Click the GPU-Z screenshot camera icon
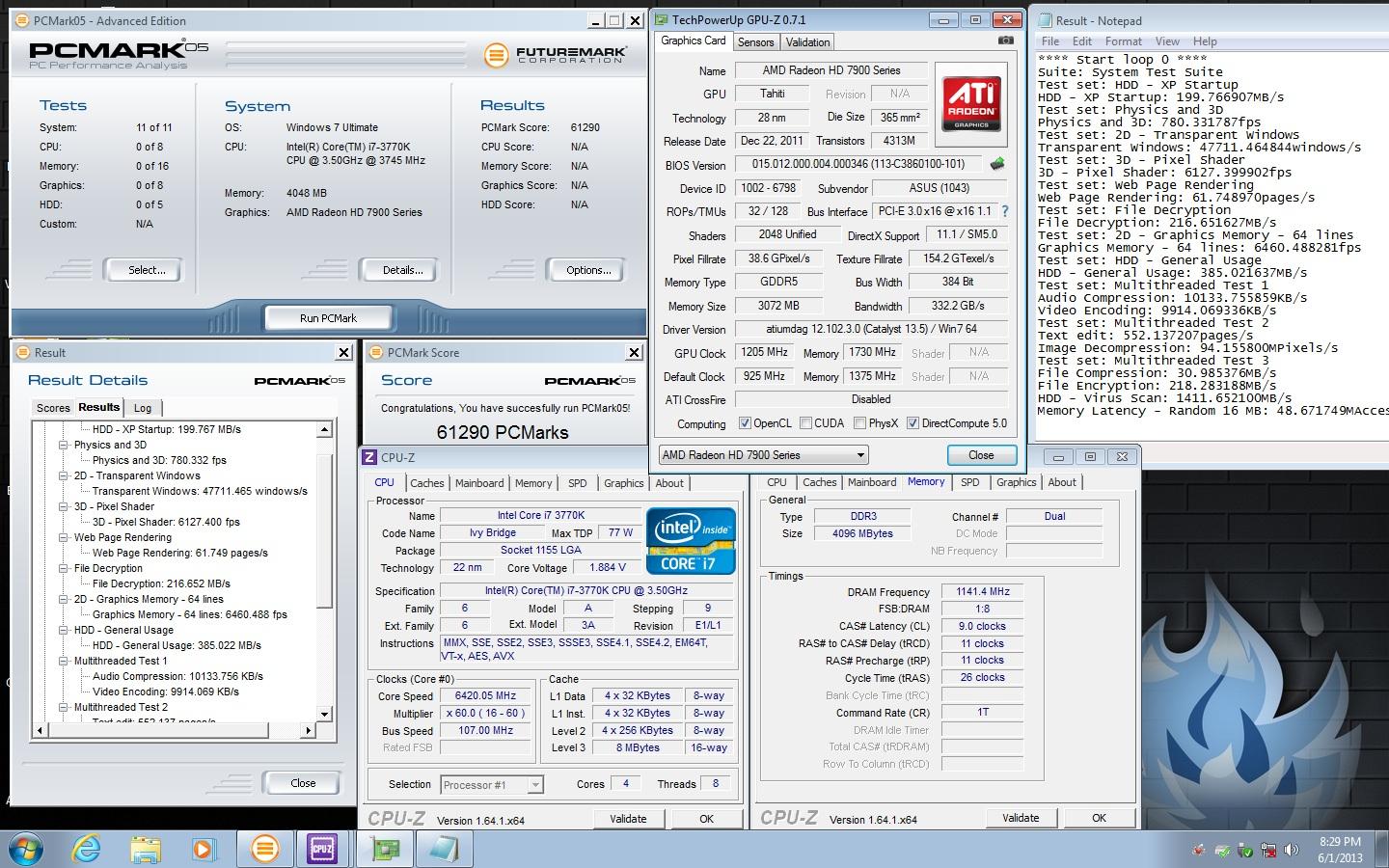Image resolution: width=1389 pixels, height=868 pixels. point(1005,41)
